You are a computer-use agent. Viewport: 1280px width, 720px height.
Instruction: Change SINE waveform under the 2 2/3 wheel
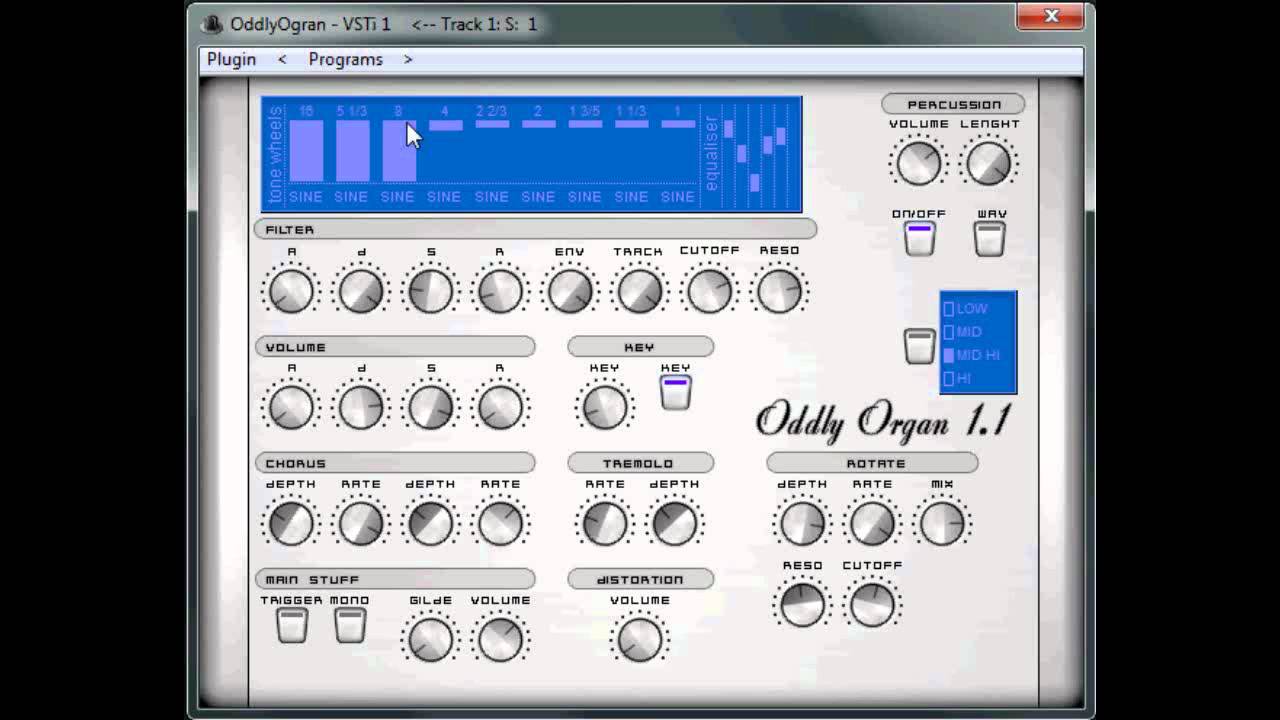coord(492,197)
